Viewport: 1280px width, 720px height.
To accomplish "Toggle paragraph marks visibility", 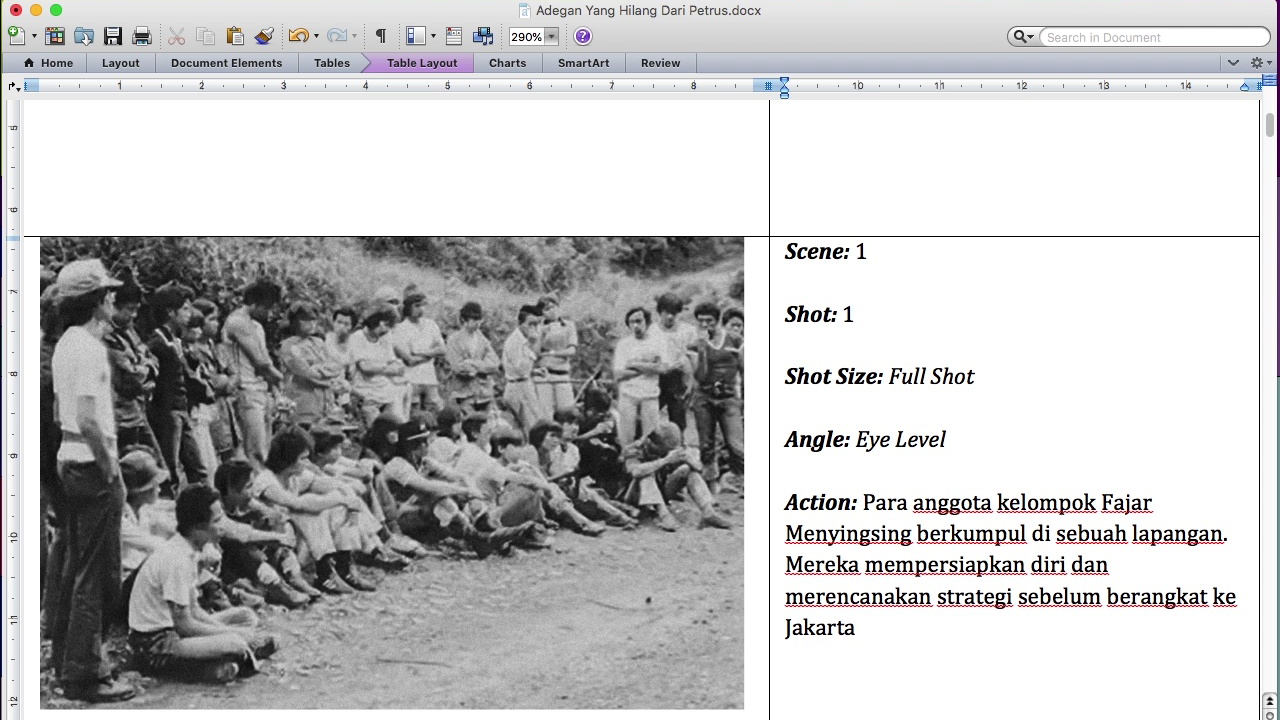I will 380,36.
